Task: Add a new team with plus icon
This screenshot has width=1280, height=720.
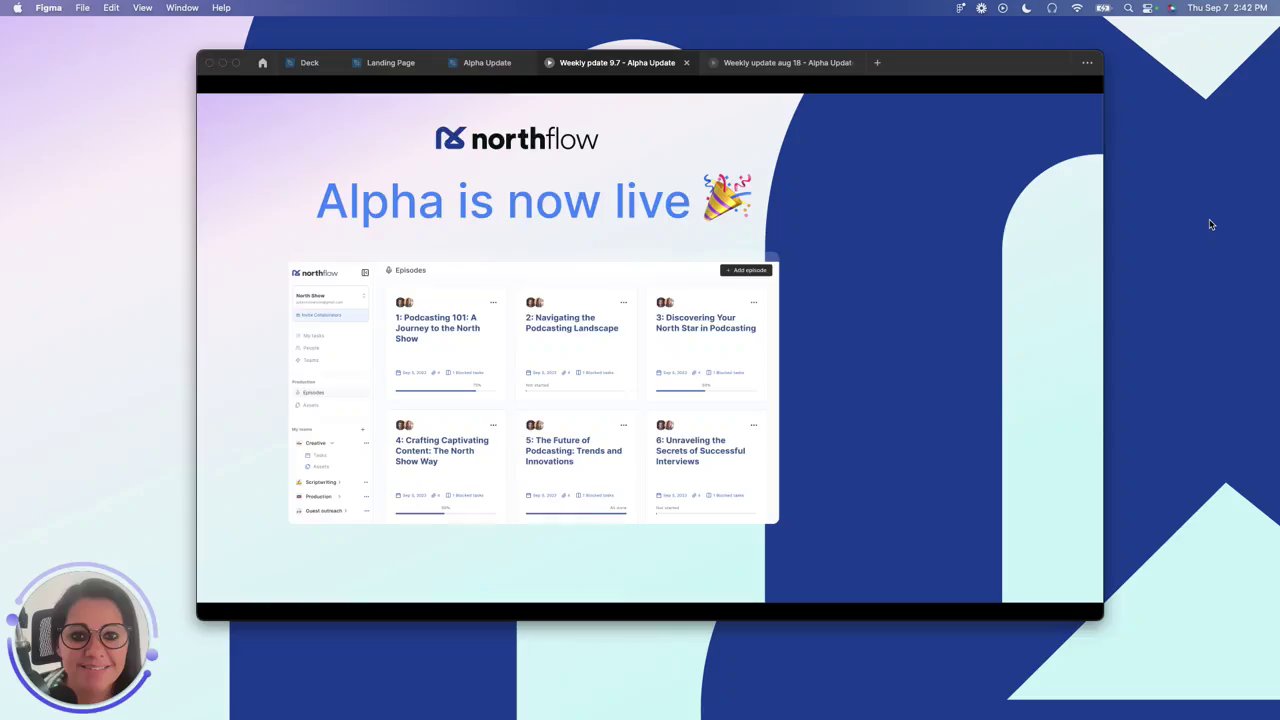Action: click(x=363, y=429)
